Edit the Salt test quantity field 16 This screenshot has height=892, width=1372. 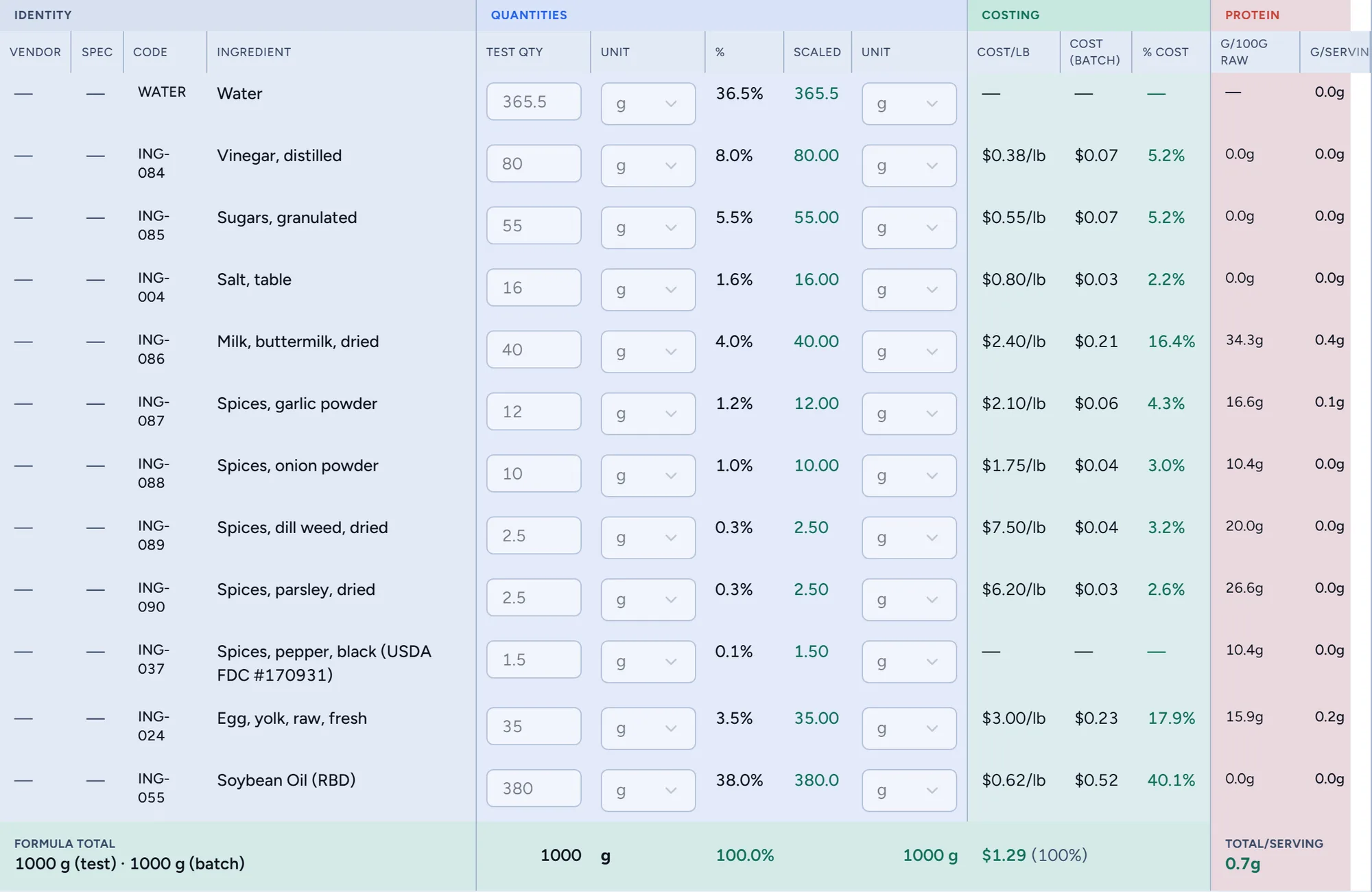(x=534, y=287)
